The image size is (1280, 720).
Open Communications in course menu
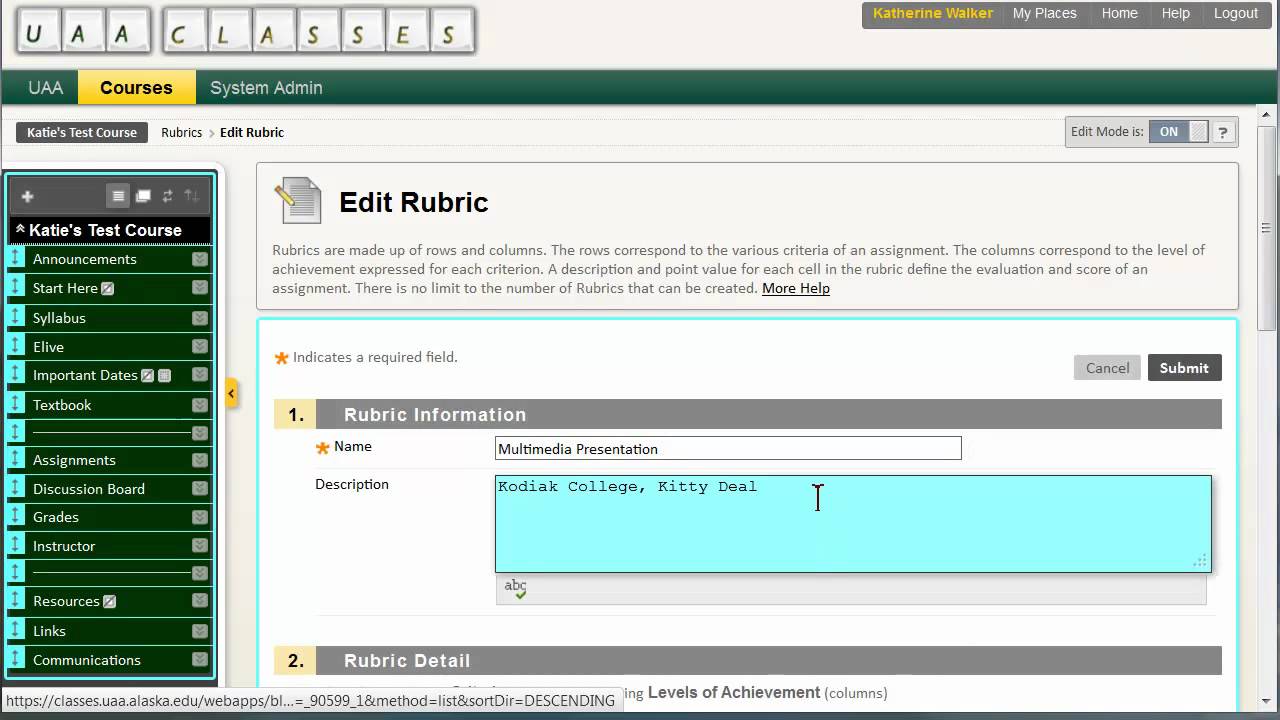point(87,660)
